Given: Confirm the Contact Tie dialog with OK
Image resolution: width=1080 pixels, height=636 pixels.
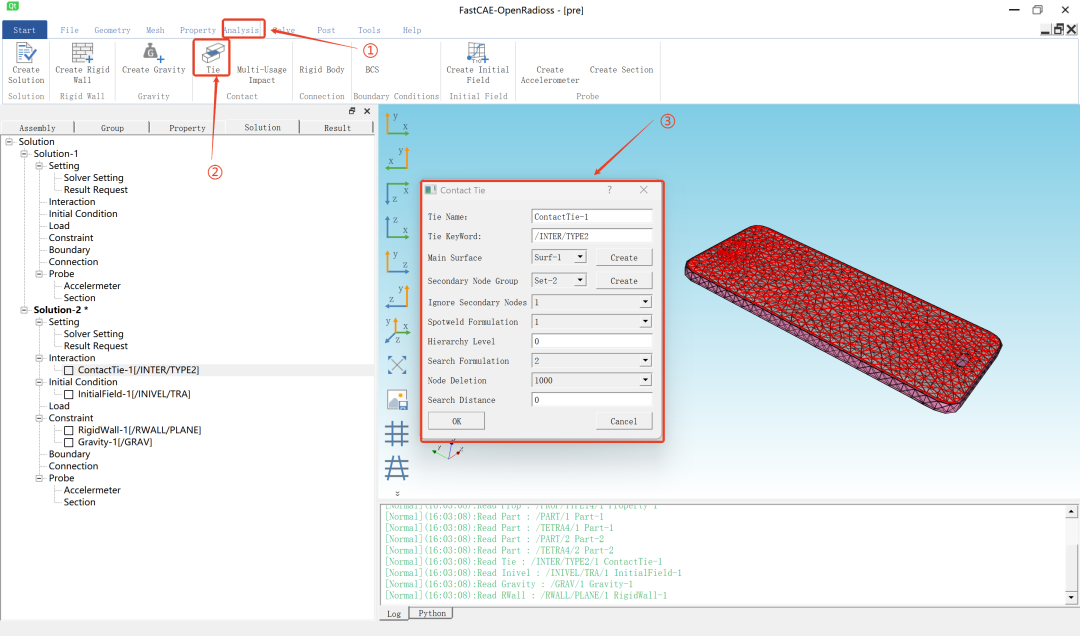Looking at the screenshot, I should pyautogui.click(x=456, y=421).
